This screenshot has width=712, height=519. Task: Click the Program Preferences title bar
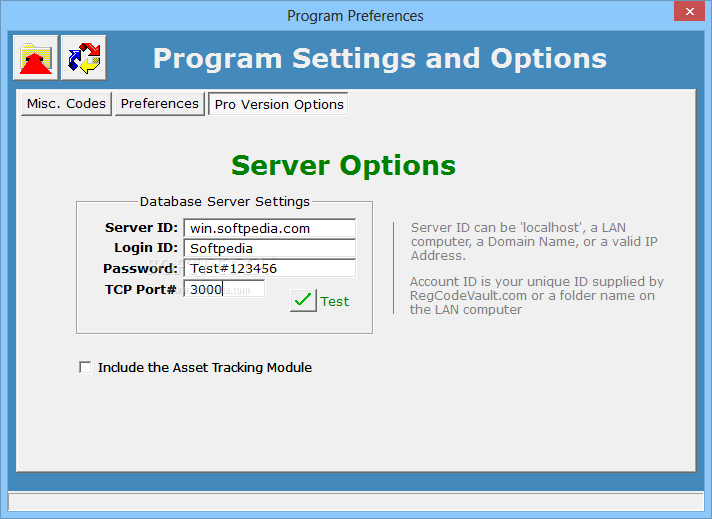355,16
